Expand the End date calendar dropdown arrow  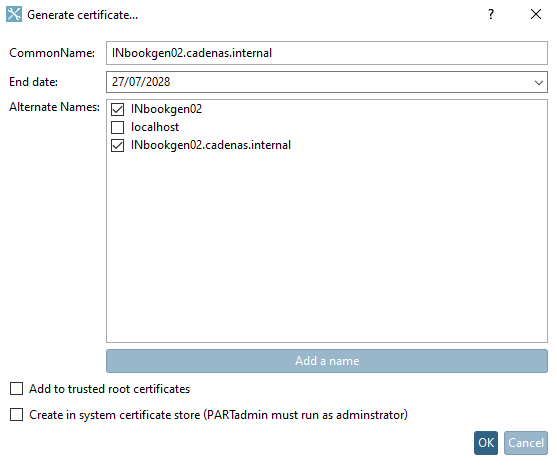pos(539,82)
